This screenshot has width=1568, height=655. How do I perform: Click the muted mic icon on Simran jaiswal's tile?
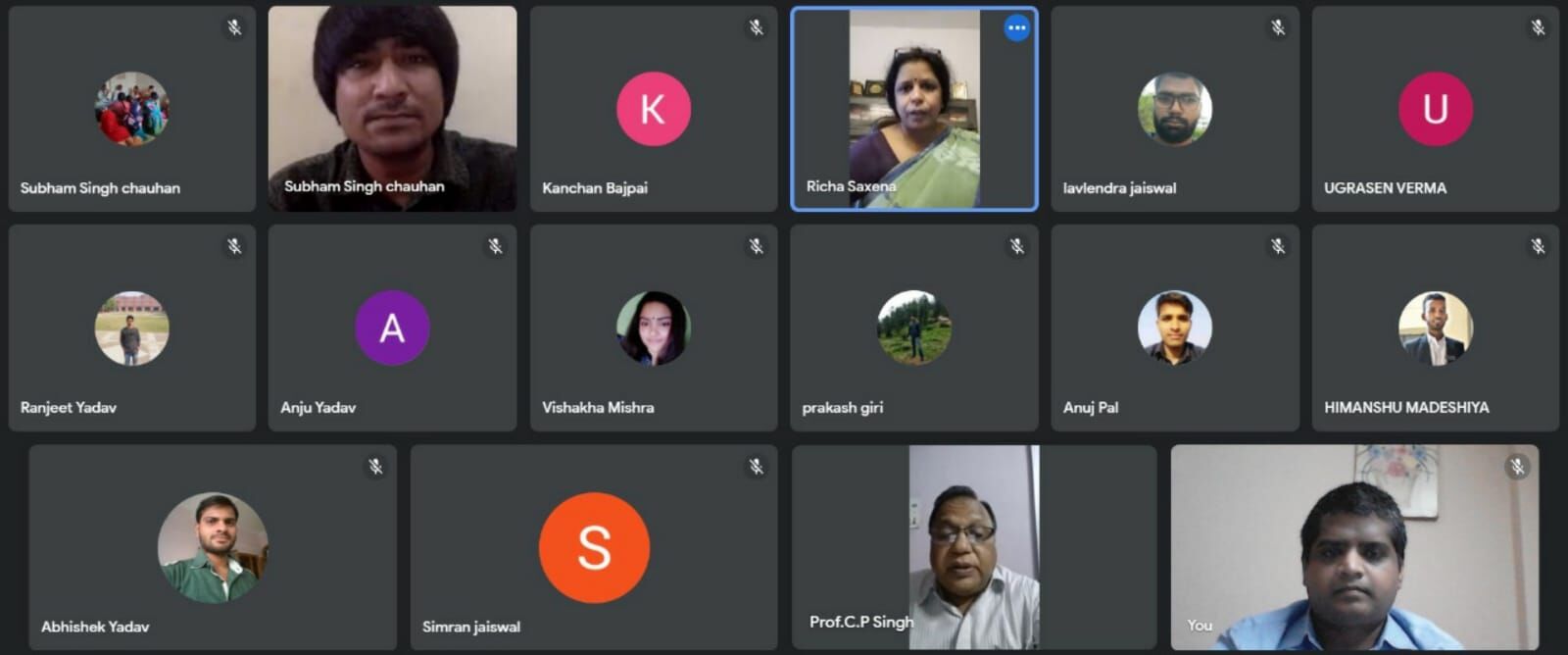[x=756, y=467]
